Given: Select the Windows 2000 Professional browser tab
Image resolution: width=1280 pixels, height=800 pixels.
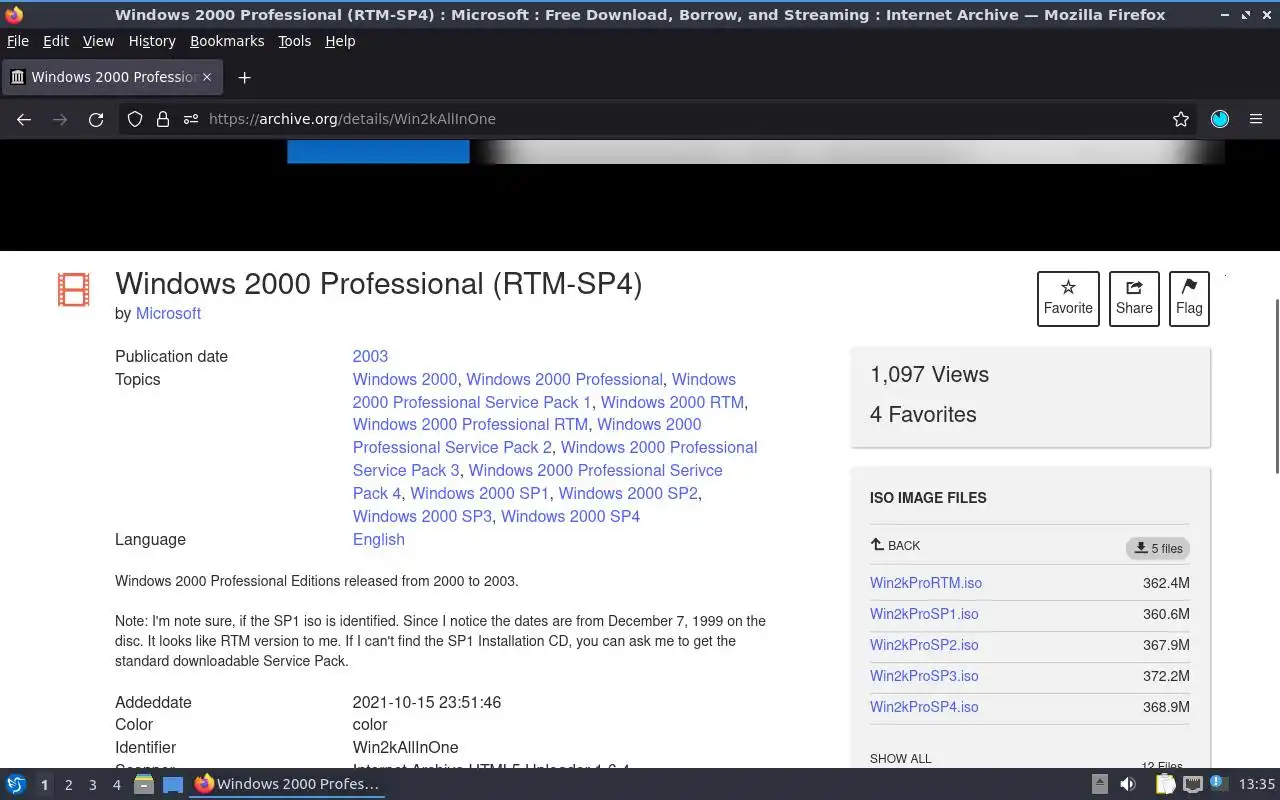Looking at the screenshot, I should 110,77.
